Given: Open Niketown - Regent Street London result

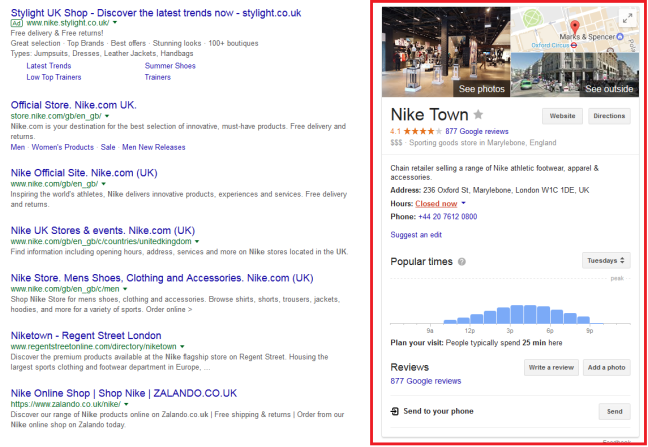Looking at the screenshot, I should click(86, 335).
